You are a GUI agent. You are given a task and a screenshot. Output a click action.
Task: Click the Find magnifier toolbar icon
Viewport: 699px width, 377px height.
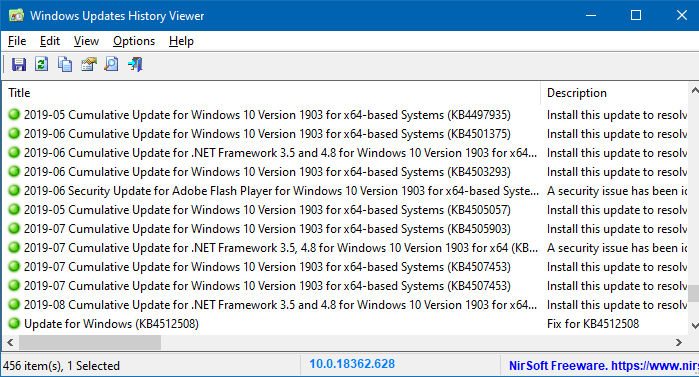pos(111,64)
